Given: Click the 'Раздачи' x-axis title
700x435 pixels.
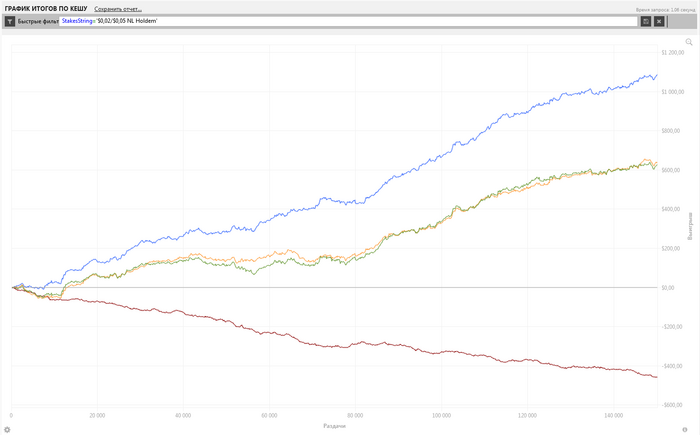Looking at the screenshot, I should pos(334,426).
